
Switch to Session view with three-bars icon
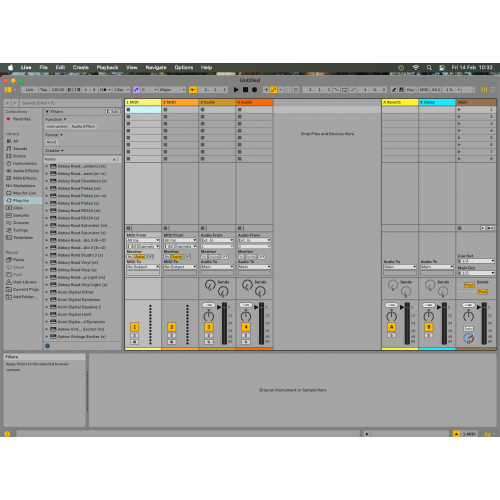pos(484,90)
